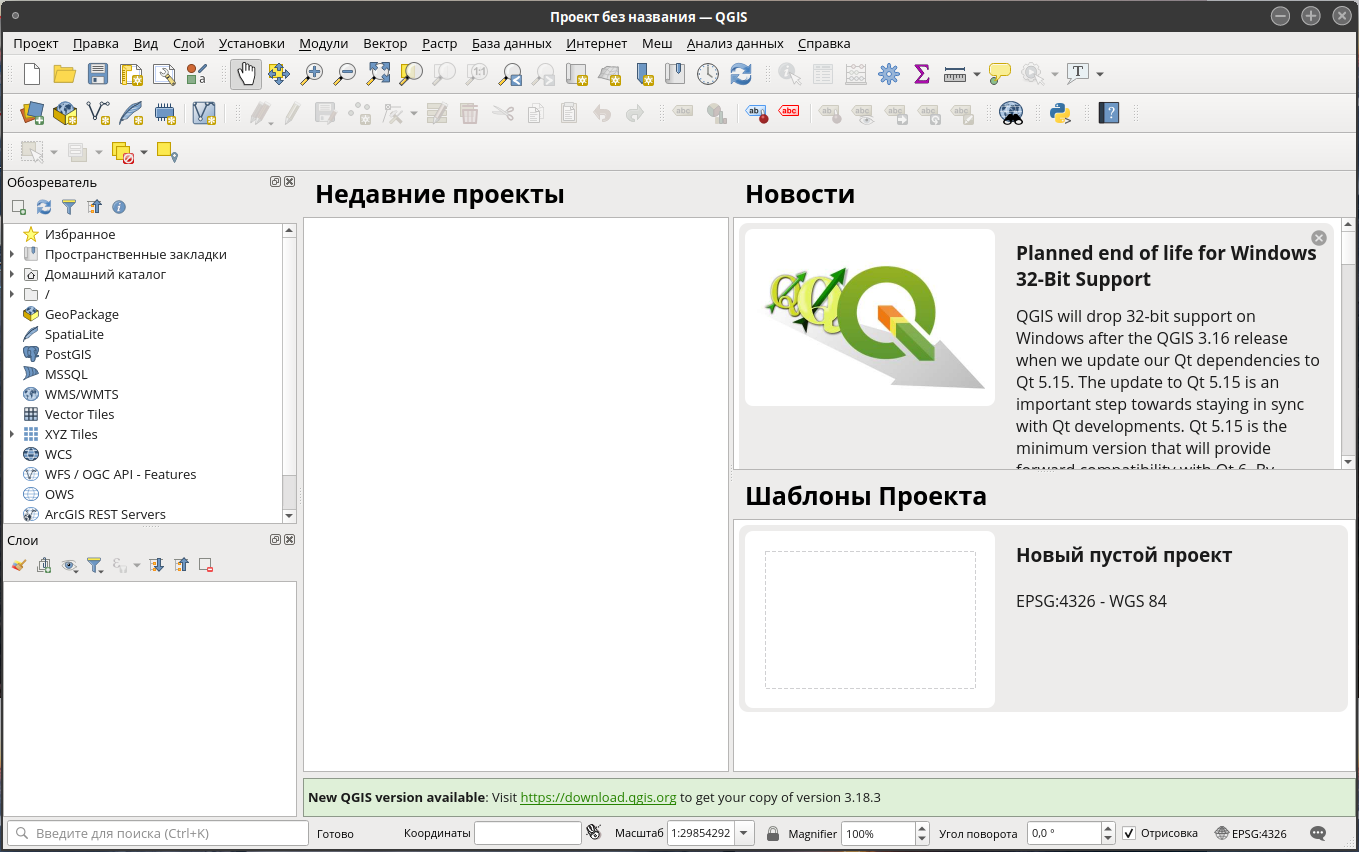Show statistical summary with Sigma icon
1359x852 pixels.
pyautogui.click(x=921, y=74)
